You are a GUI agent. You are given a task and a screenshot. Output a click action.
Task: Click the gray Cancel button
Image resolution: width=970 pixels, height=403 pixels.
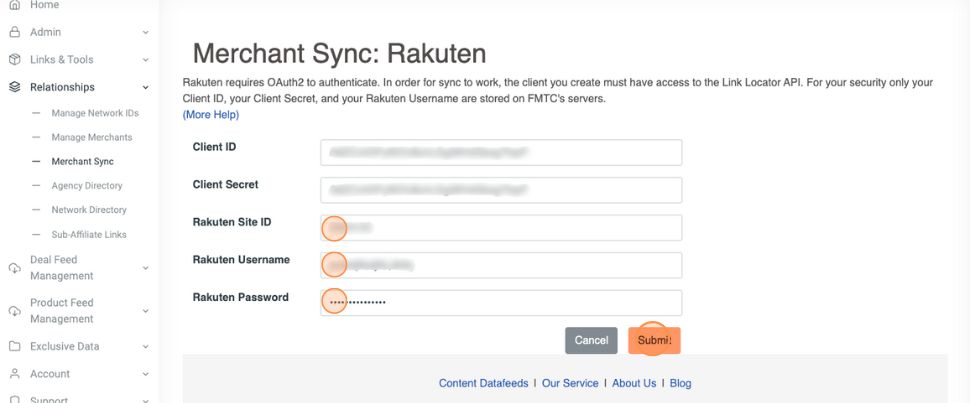point(591,340)
